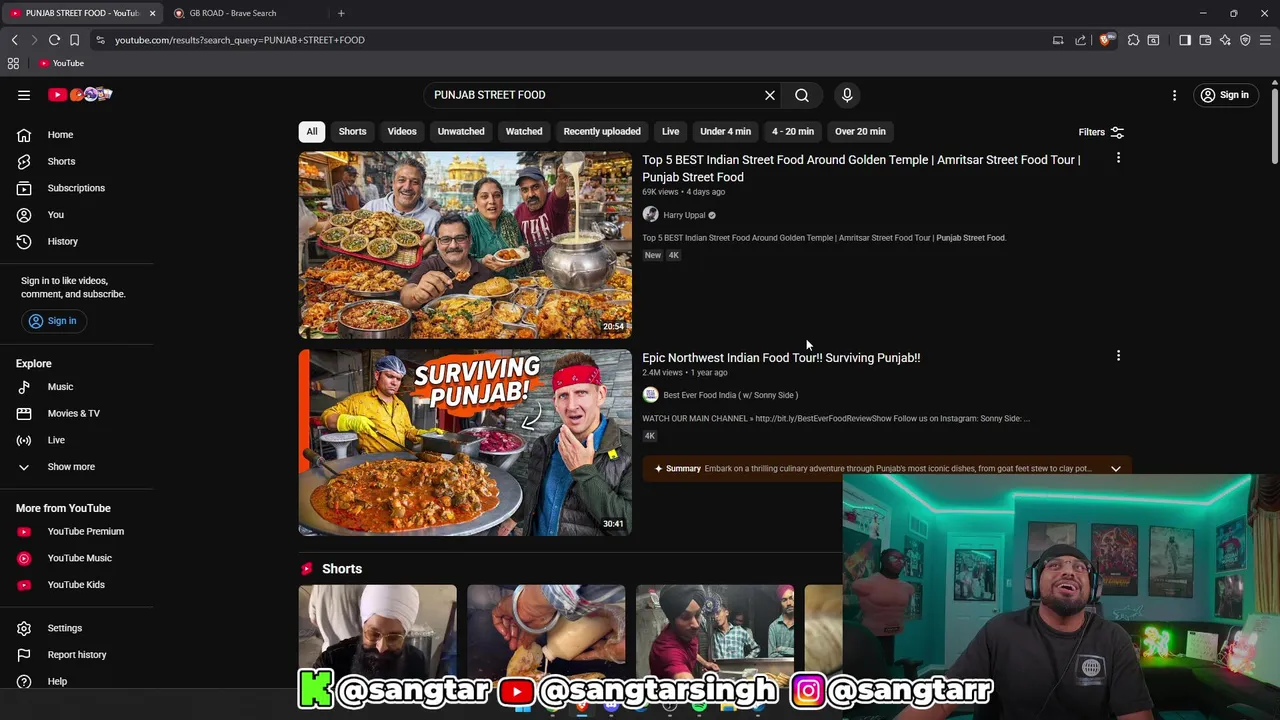Open the second Short showing hands with food
The image size is (1280, 720).
(x=546, y=628)
